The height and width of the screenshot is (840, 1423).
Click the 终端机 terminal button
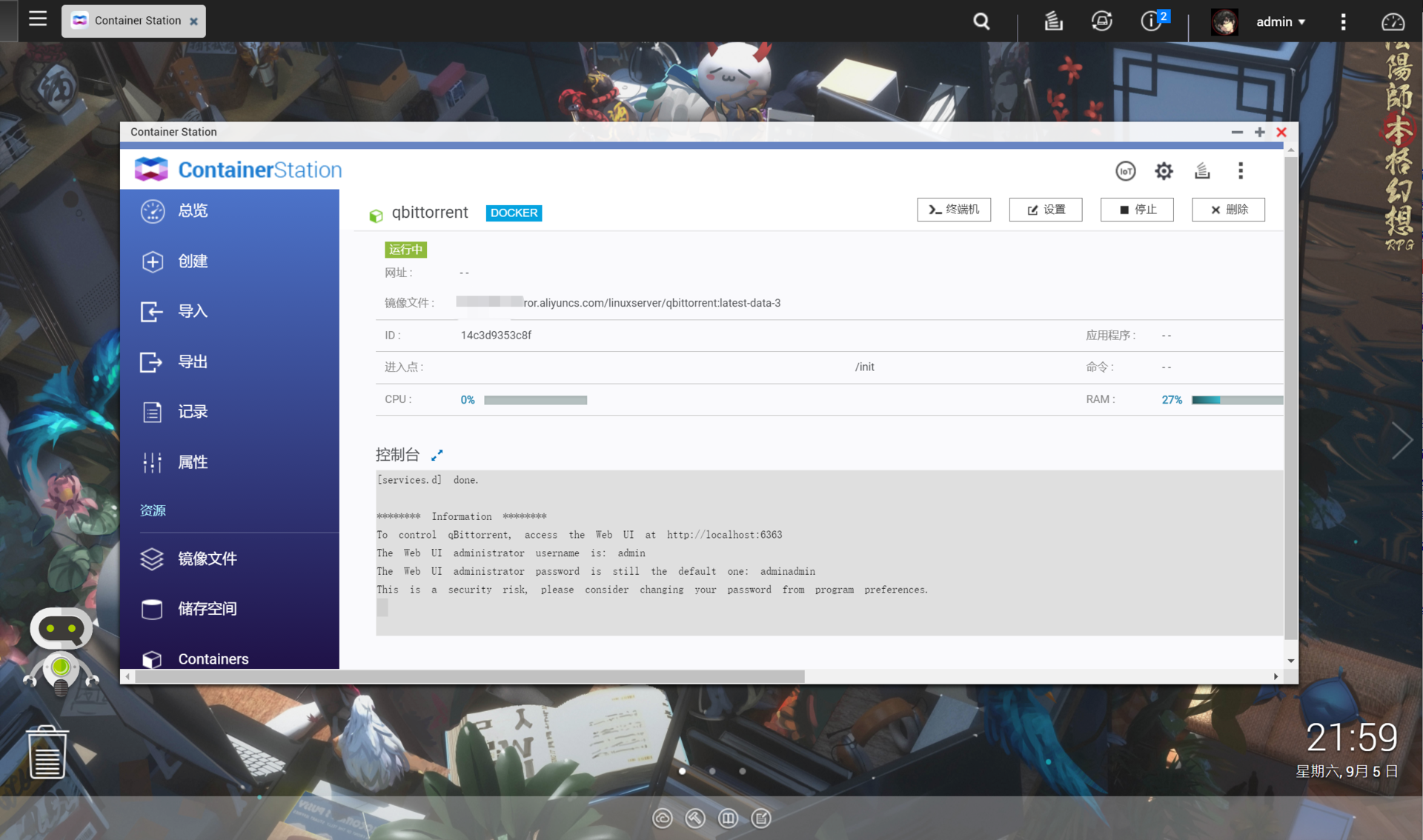coord(953,210)
